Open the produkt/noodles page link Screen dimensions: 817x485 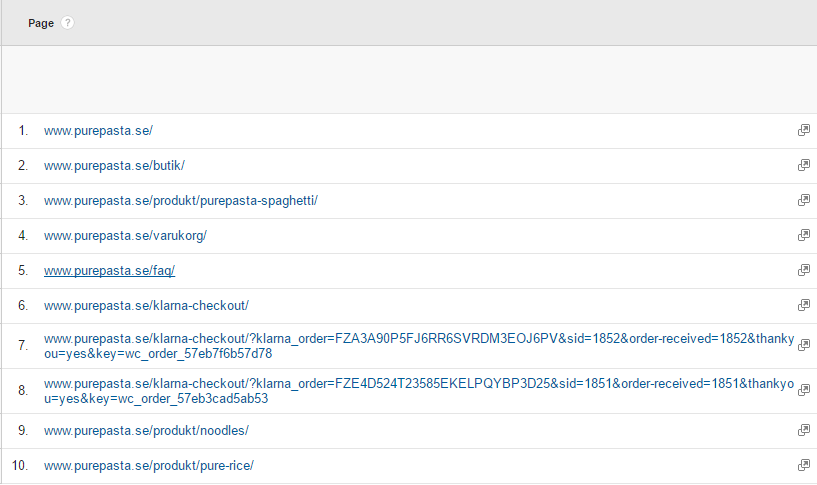pyautogui.click(x=146, y=430)
